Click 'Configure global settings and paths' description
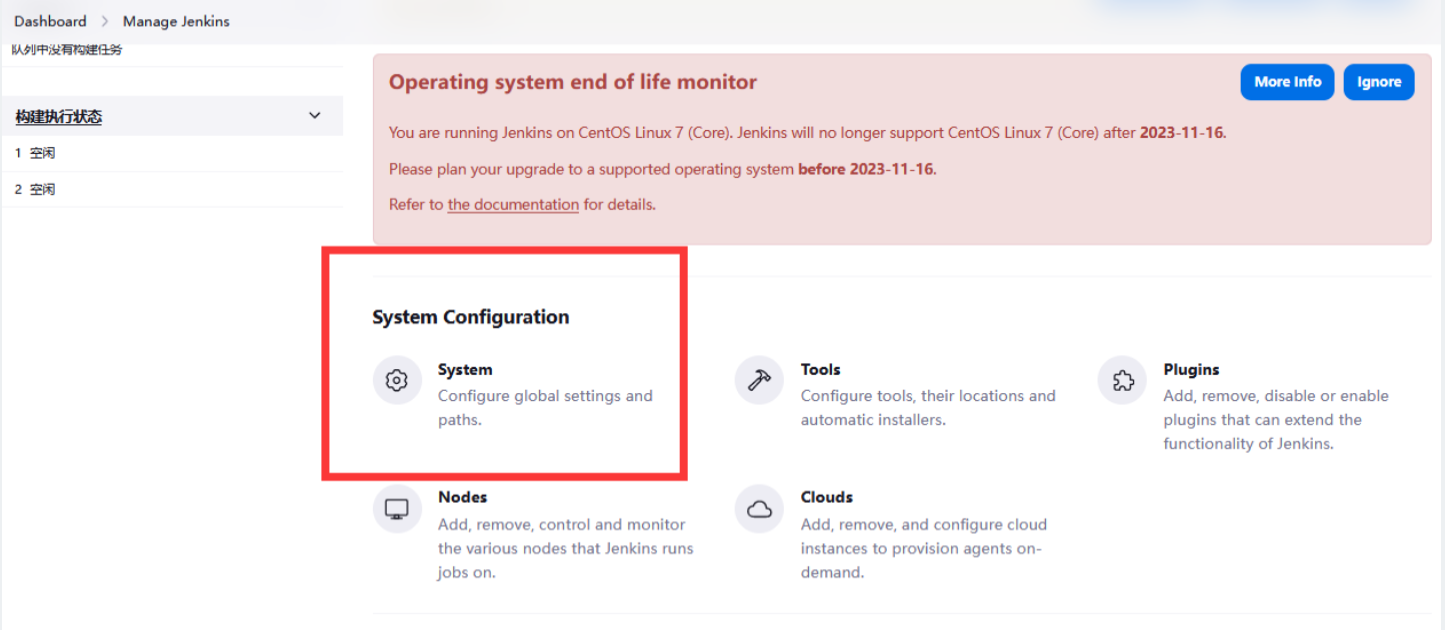The height and width of the screenshot is (630, 1445). [x=545, y=408]
